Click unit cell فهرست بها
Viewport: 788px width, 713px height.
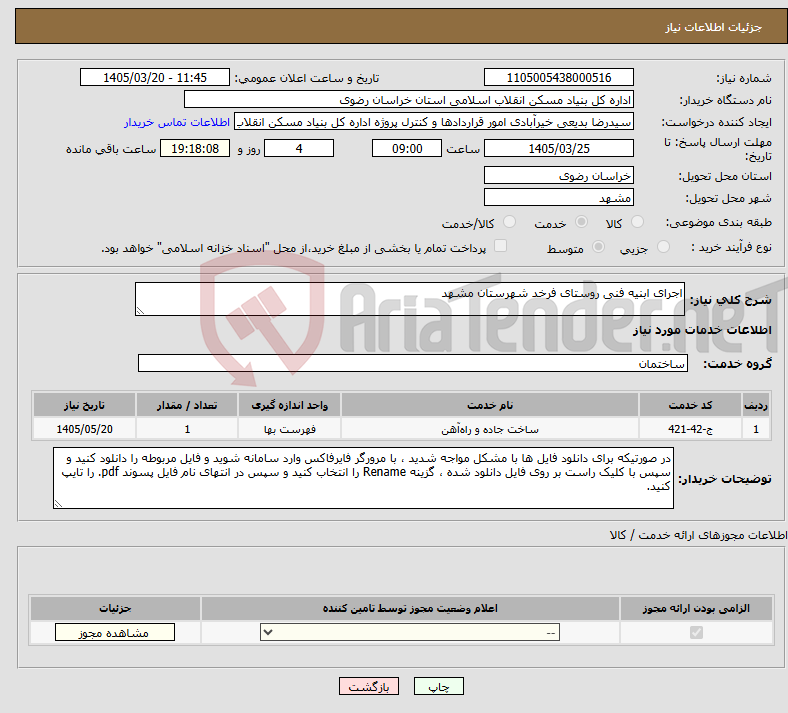pos(289,429)
